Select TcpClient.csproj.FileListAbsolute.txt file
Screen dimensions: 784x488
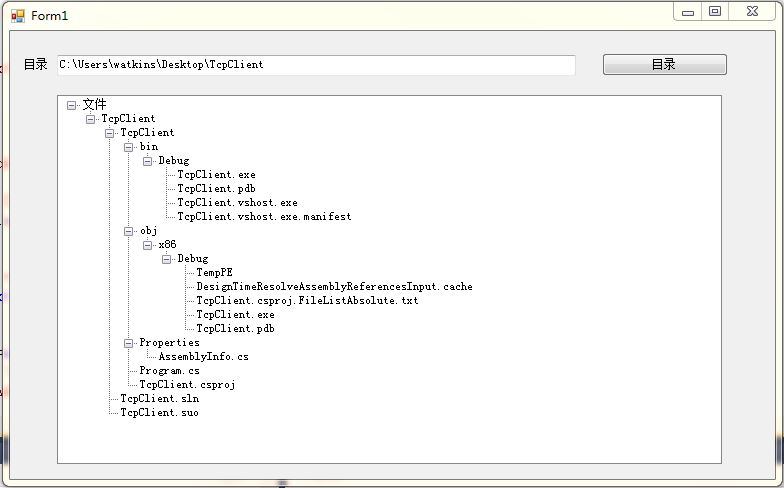click(308, 300)
